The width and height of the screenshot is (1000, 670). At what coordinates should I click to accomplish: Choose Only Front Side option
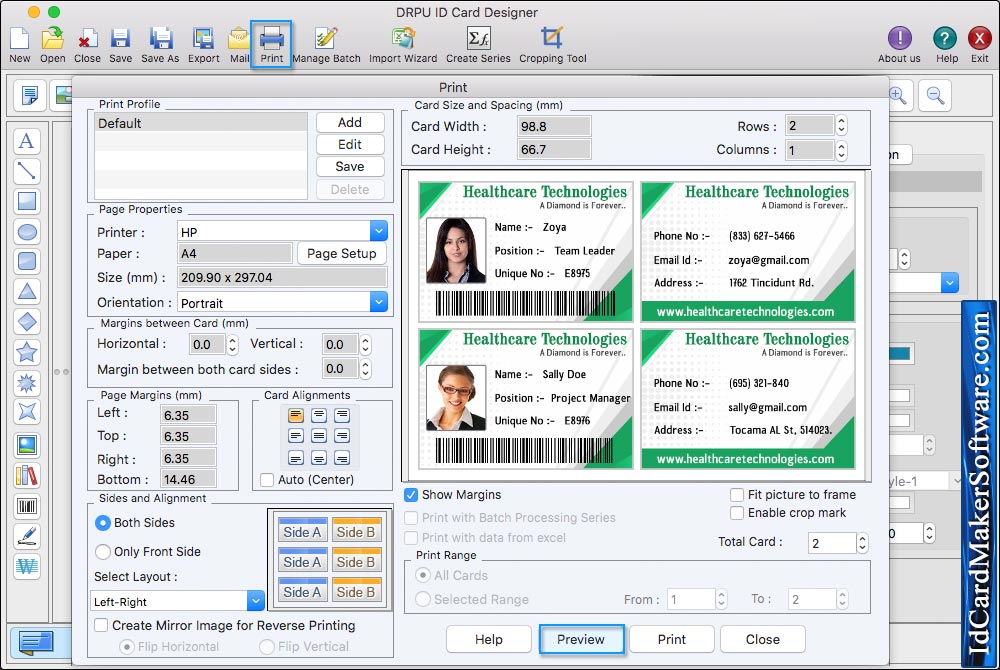(x=103, y=551)
